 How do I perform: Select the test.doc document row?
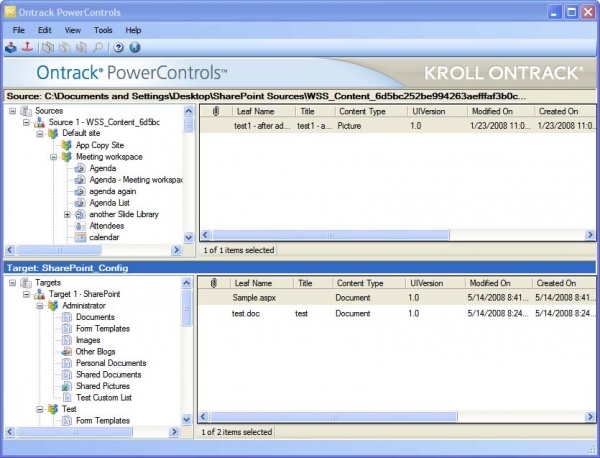coord(397,313)
